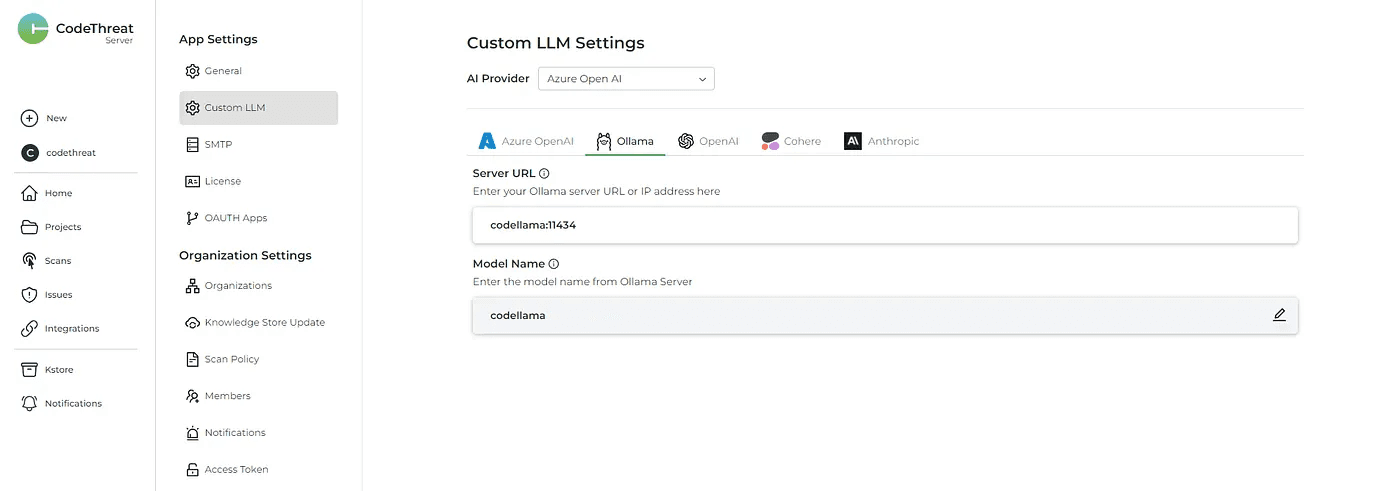This screenshot has height=491, width=1400.
Task: Click the Scan Policy document icon
Action: click(x=193, y=359)
